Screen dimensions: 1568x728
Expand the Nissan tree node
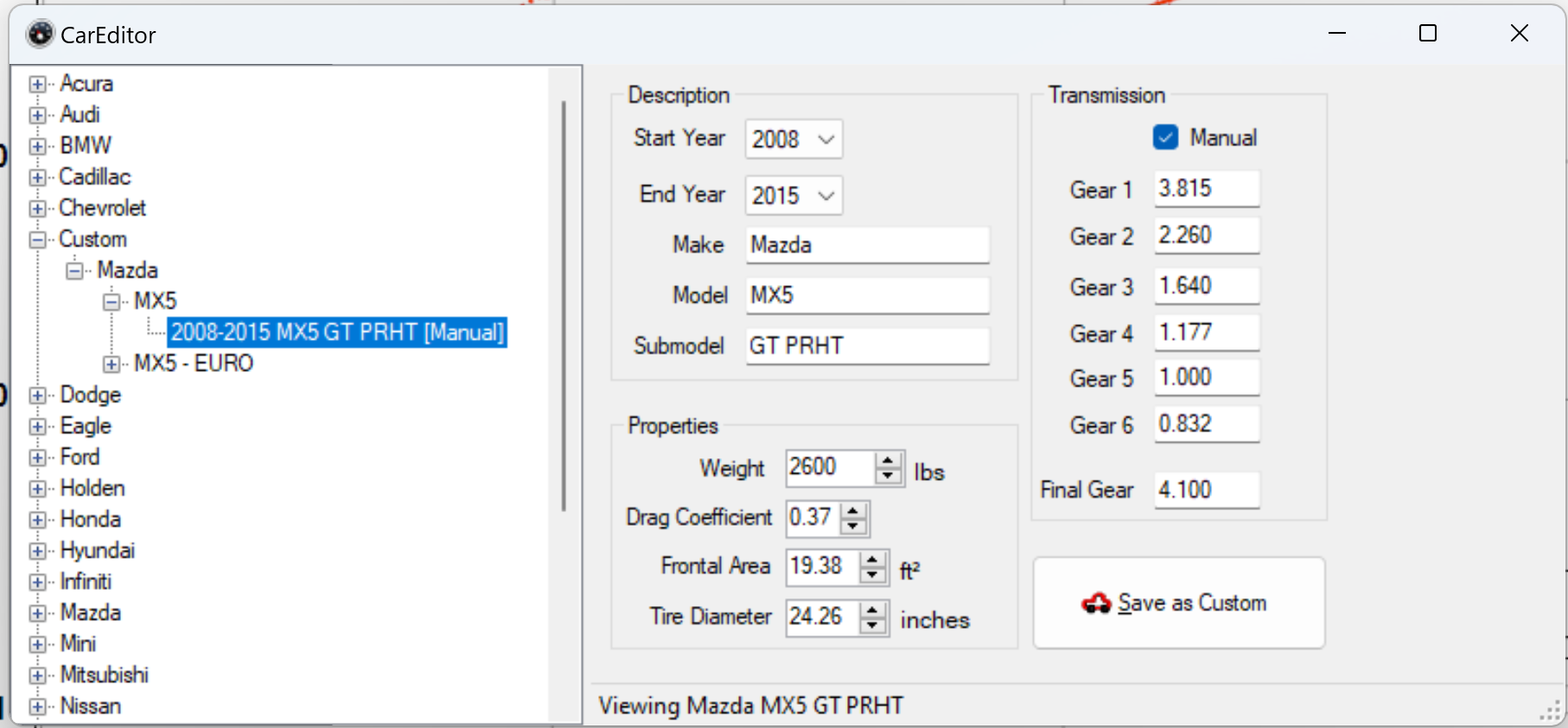pyautogui.click(x=37, y=706)
